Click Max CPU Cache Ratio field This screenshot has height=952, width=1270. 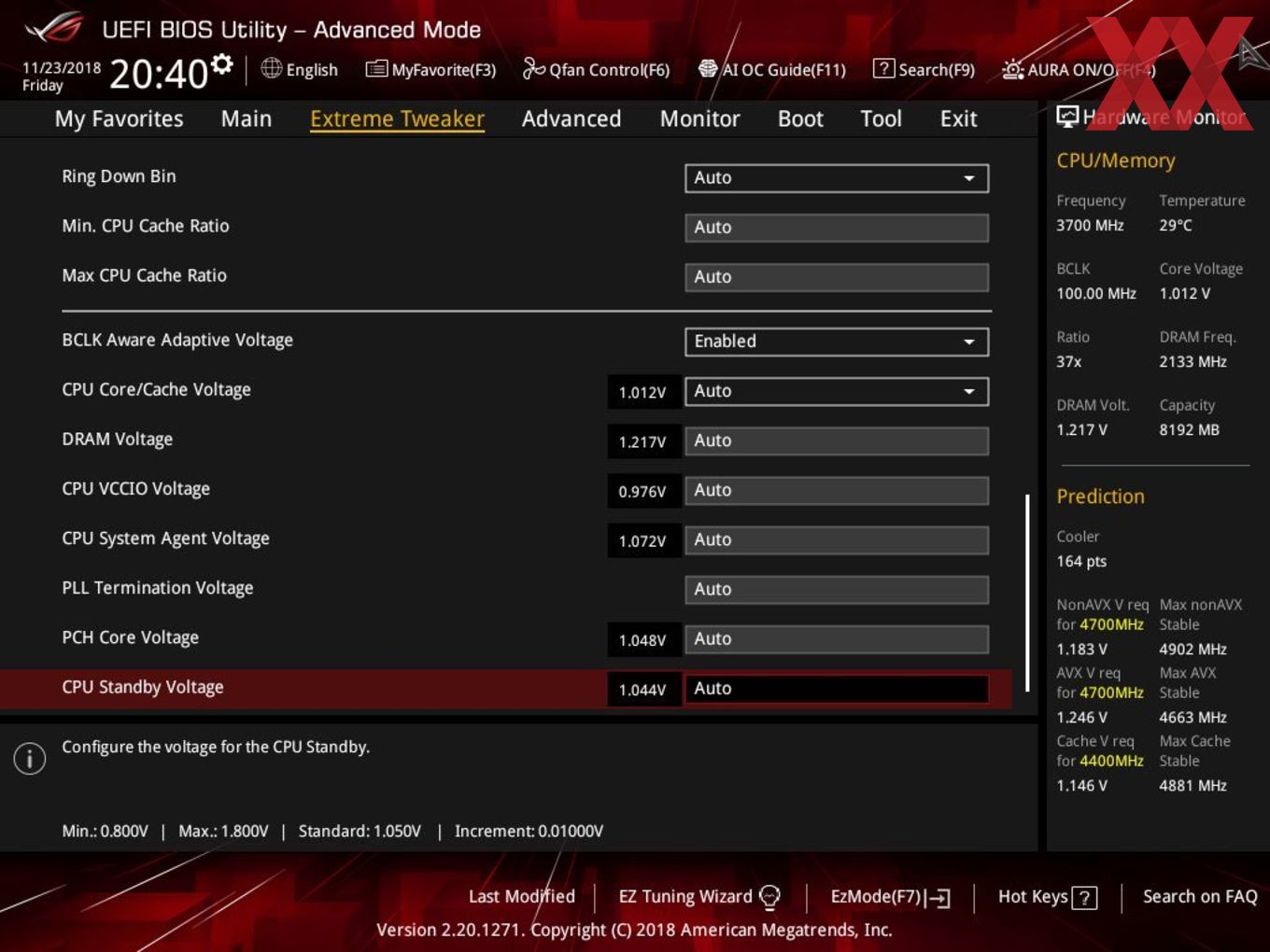pos(837,277)
